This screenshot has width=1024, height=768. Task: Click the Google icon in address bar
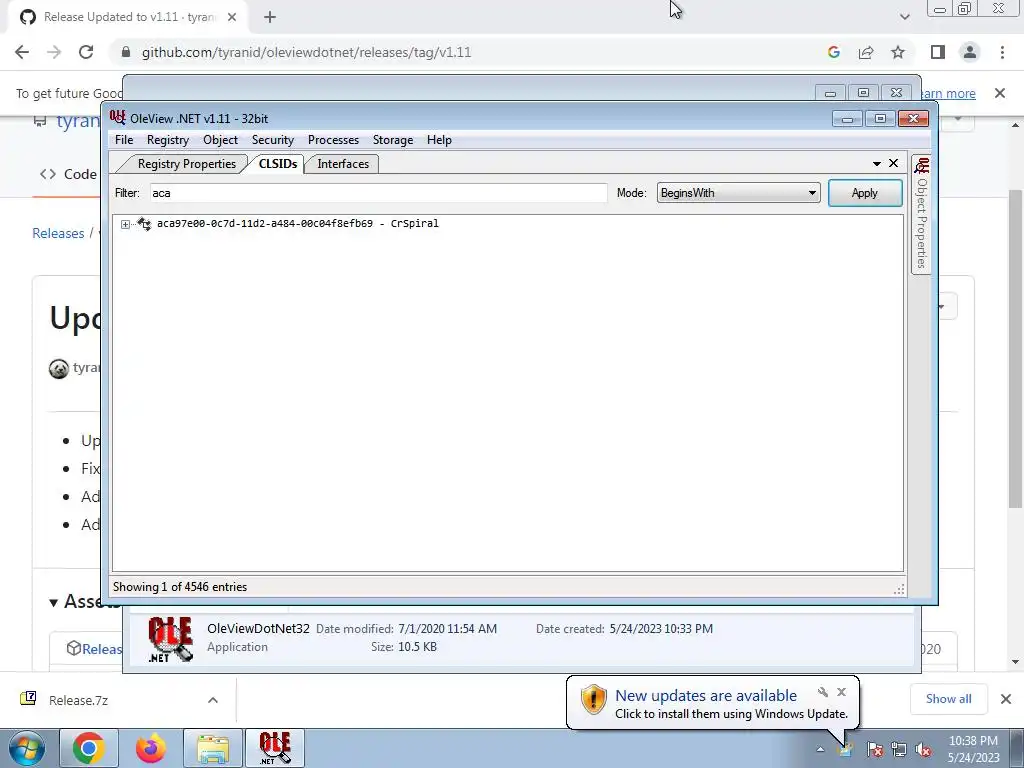pyautogui.click(x=833, y=52)
